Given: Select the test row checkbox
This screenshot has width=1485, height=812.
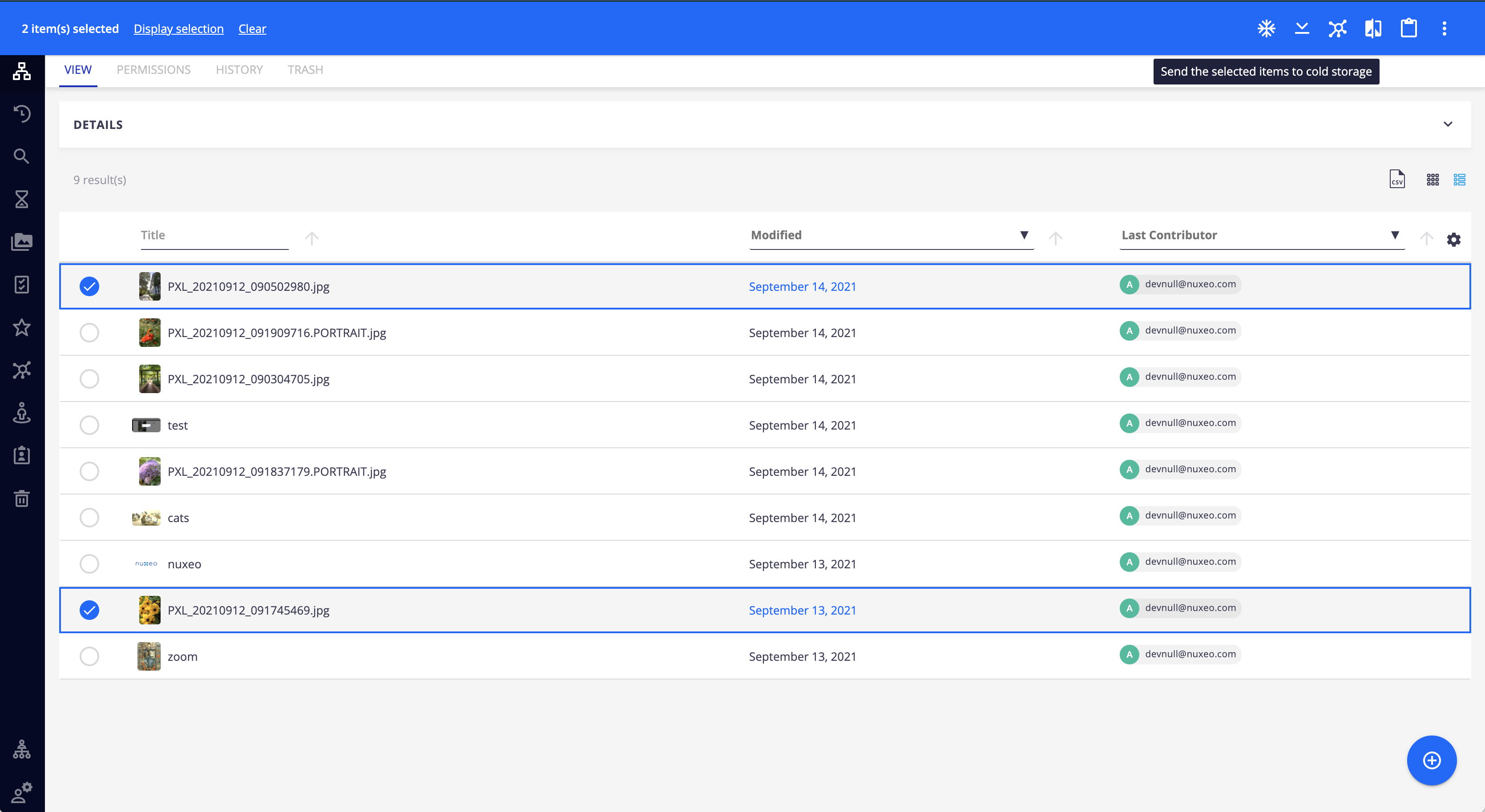Looking at the screenshot, I should (x=89, y=425).
